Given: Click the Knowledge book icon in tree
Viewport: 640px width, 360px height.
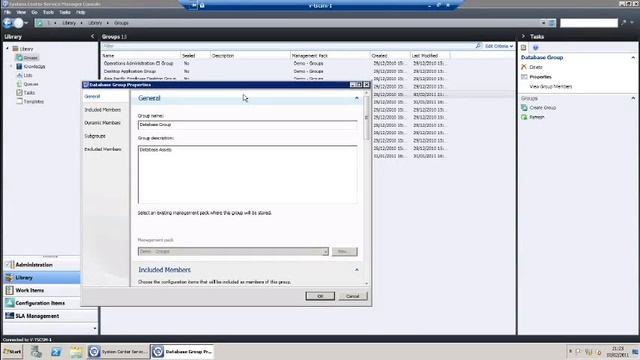Looking at the screenshot, I should (x=19, y=66).
